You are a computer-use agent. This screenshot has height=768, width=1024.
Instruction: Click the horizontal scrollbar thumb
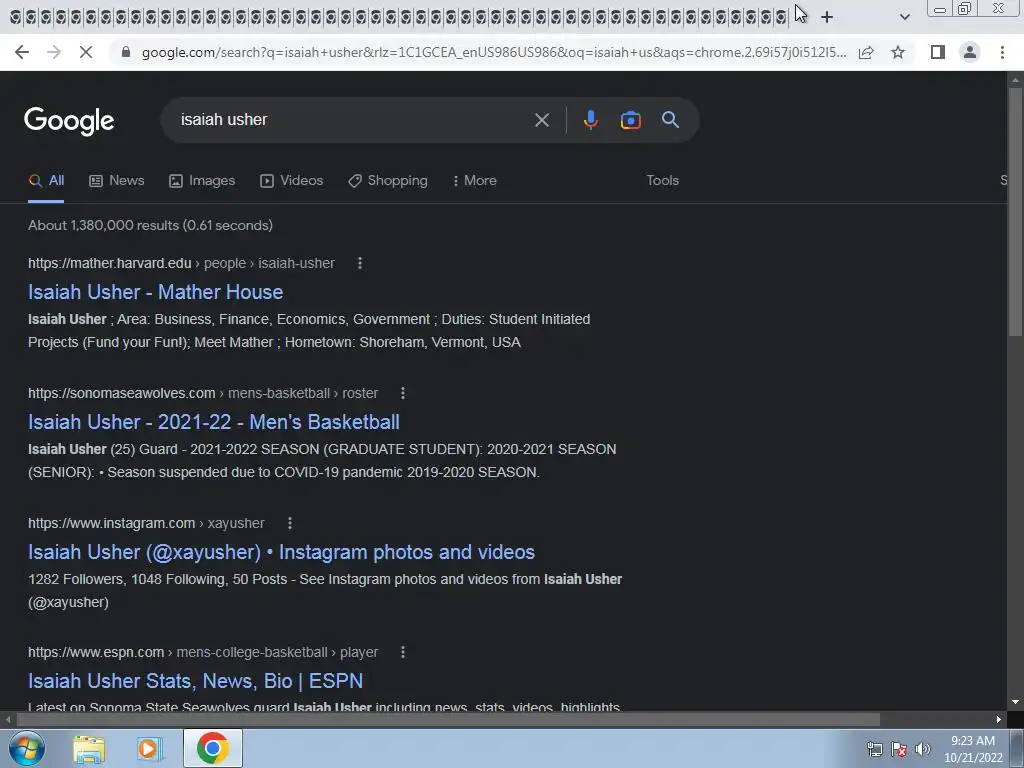point(448,720)
